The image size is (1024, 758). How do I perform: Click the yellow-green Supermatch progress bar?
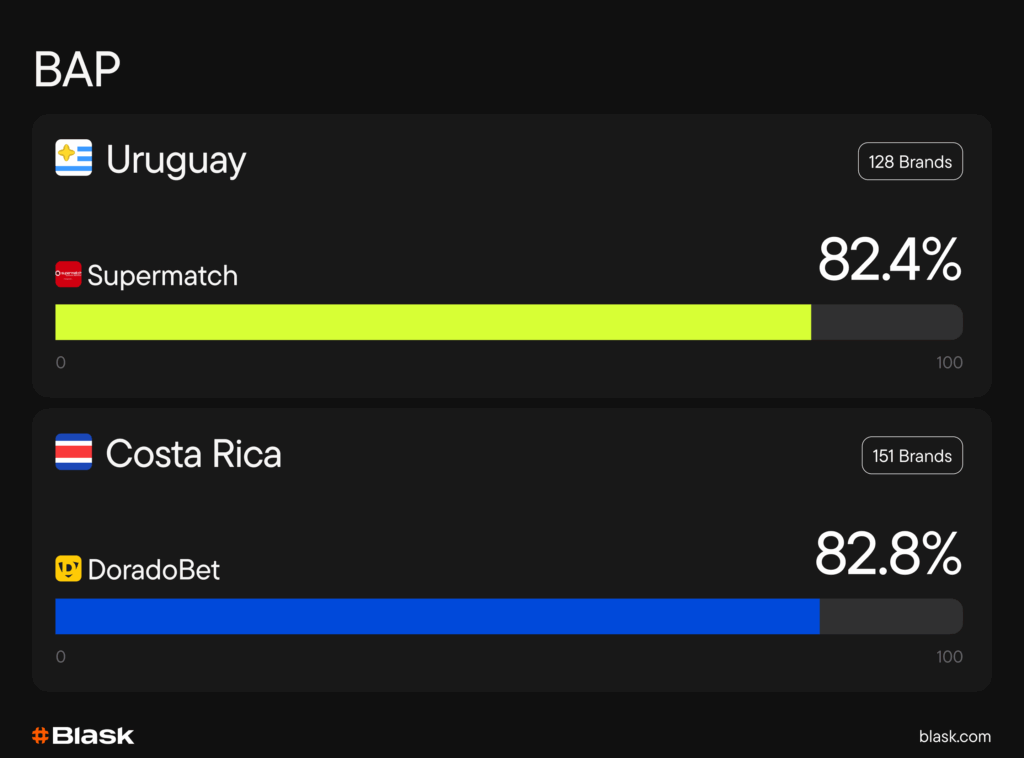(x=432, y=322)
